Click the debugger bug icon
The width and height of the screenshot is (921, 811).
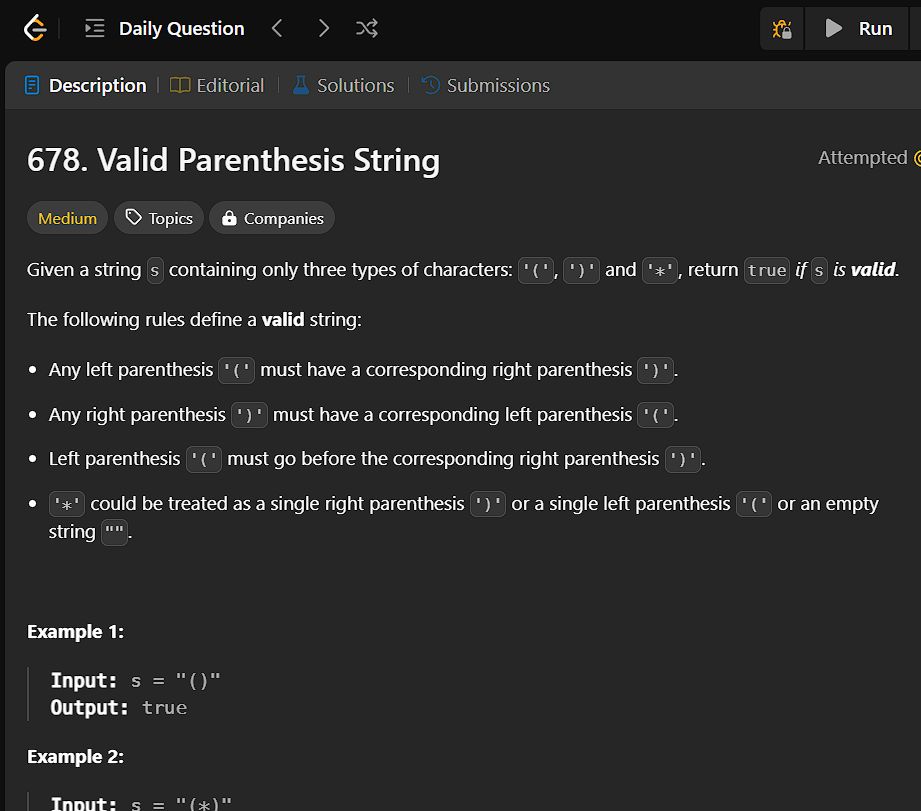pos(782,29)
